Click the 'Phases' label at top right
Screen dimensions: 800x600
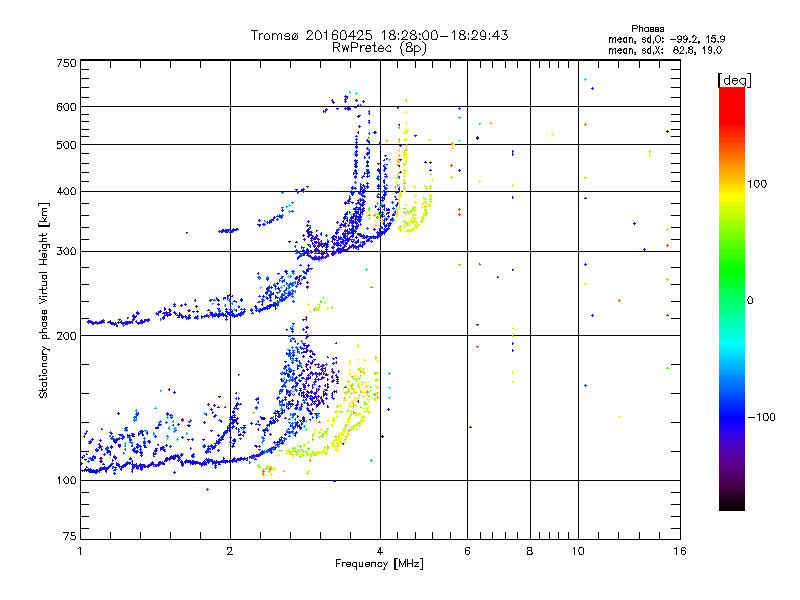(647, 29)
